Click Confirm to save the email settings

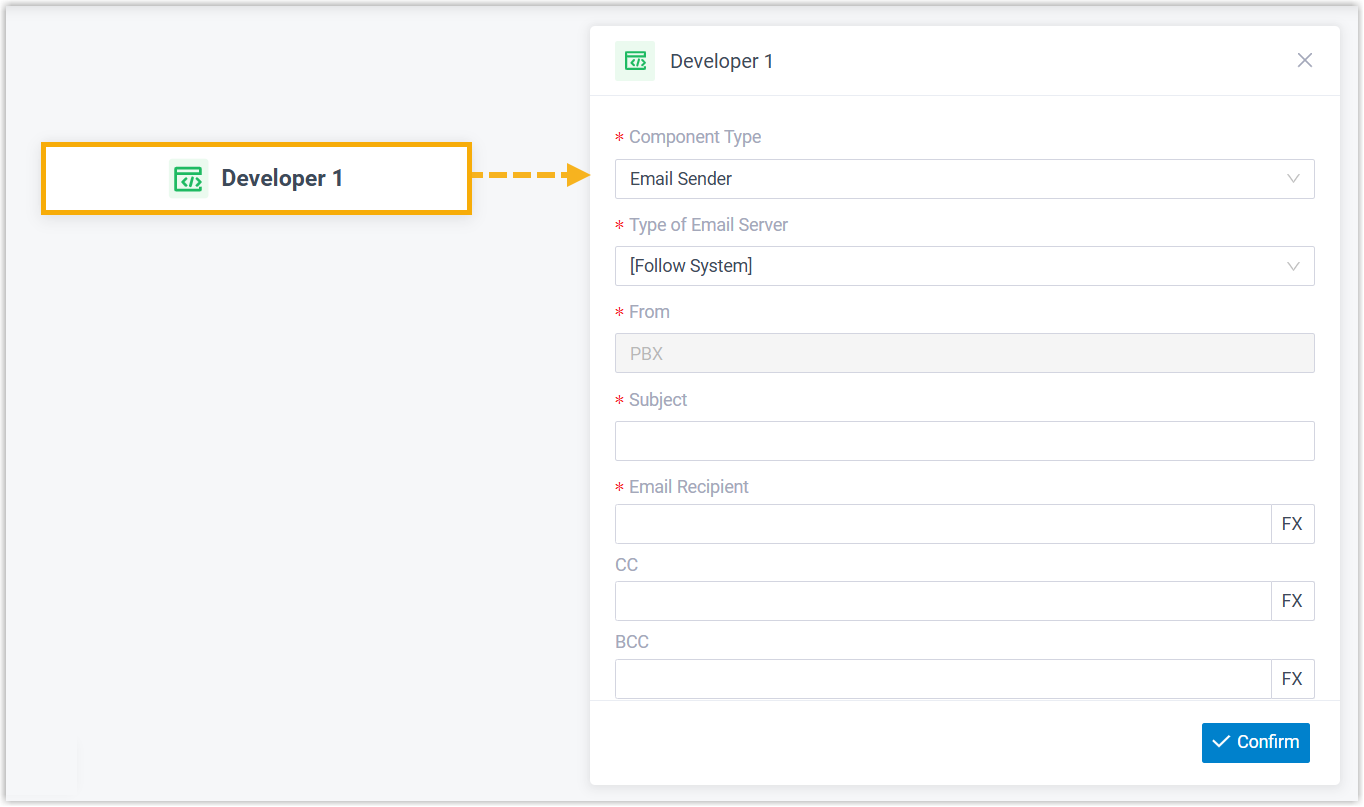[x=1255, y=742]
